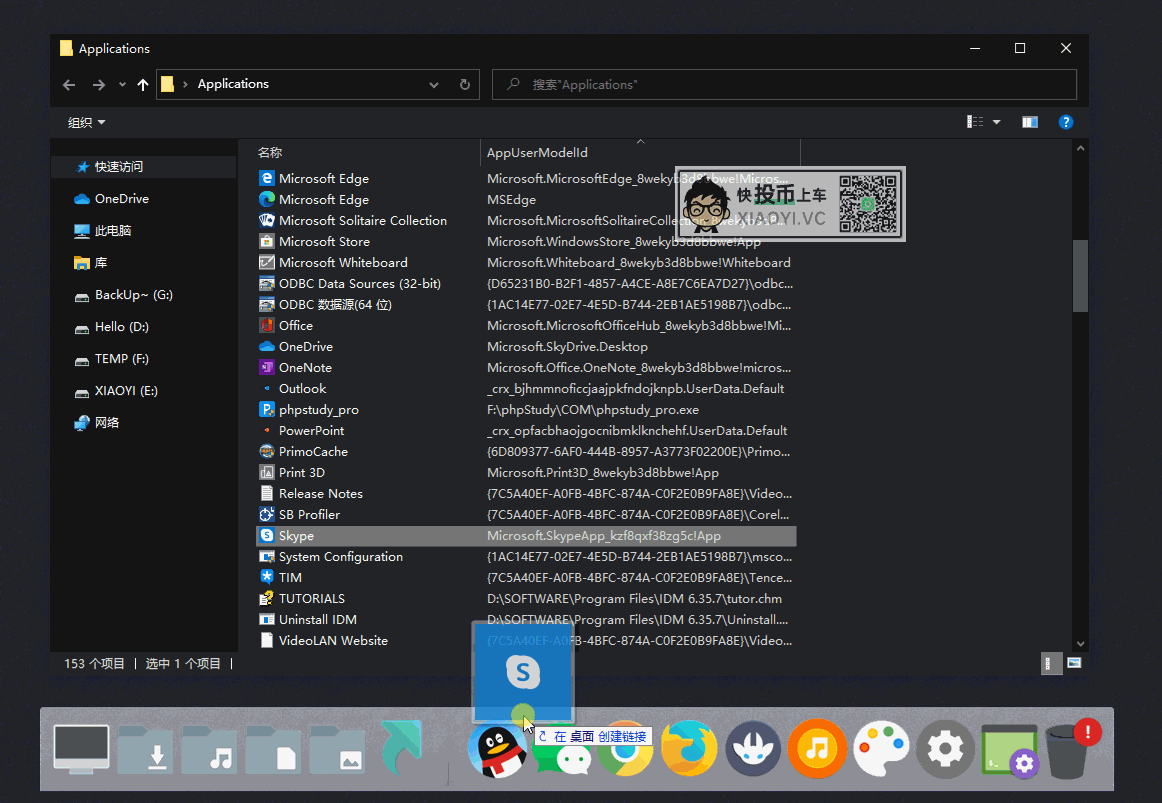
Task: Click the TUTORIALS help file icon
Action: tap(267, 599)
